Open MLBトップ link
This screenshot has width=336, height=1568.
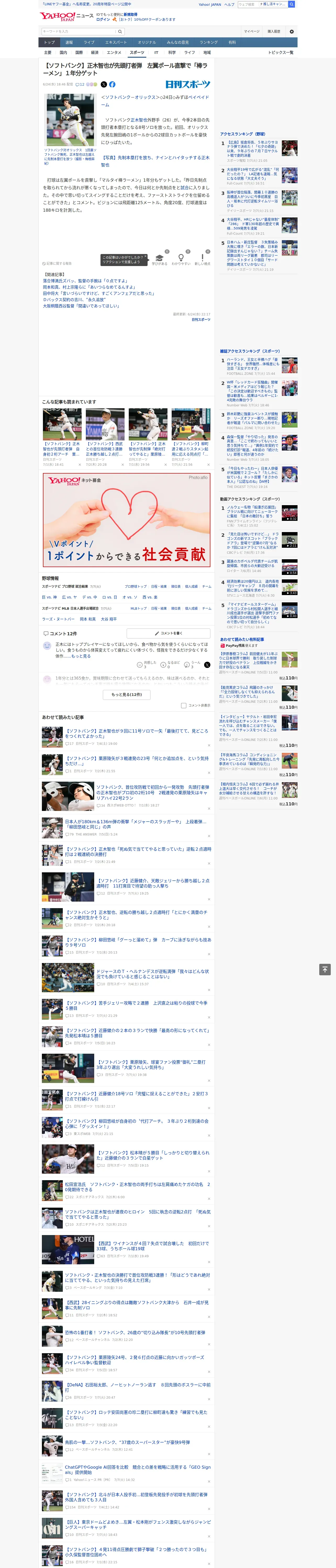138,608
